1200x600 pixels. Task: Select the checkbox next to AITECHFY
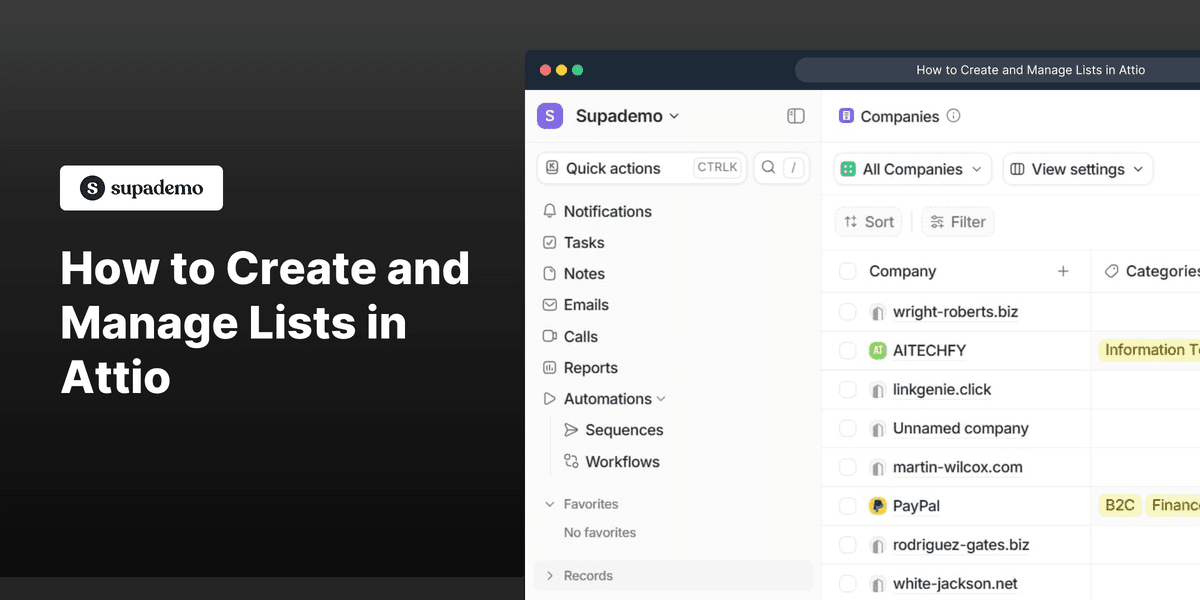pos(847,350)
